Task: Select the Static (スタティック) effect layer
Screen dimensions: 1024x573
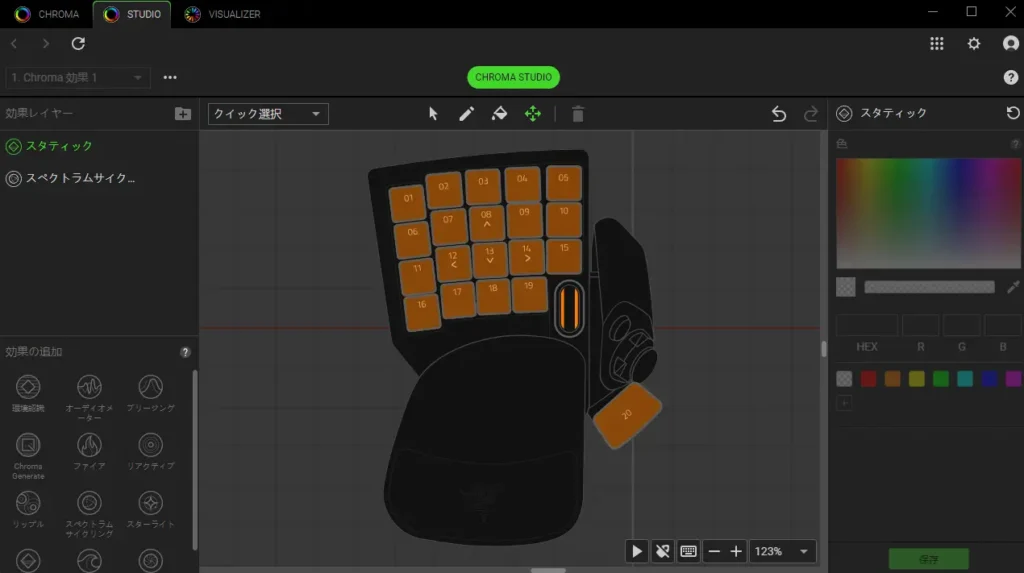Action: pos(99,146)
